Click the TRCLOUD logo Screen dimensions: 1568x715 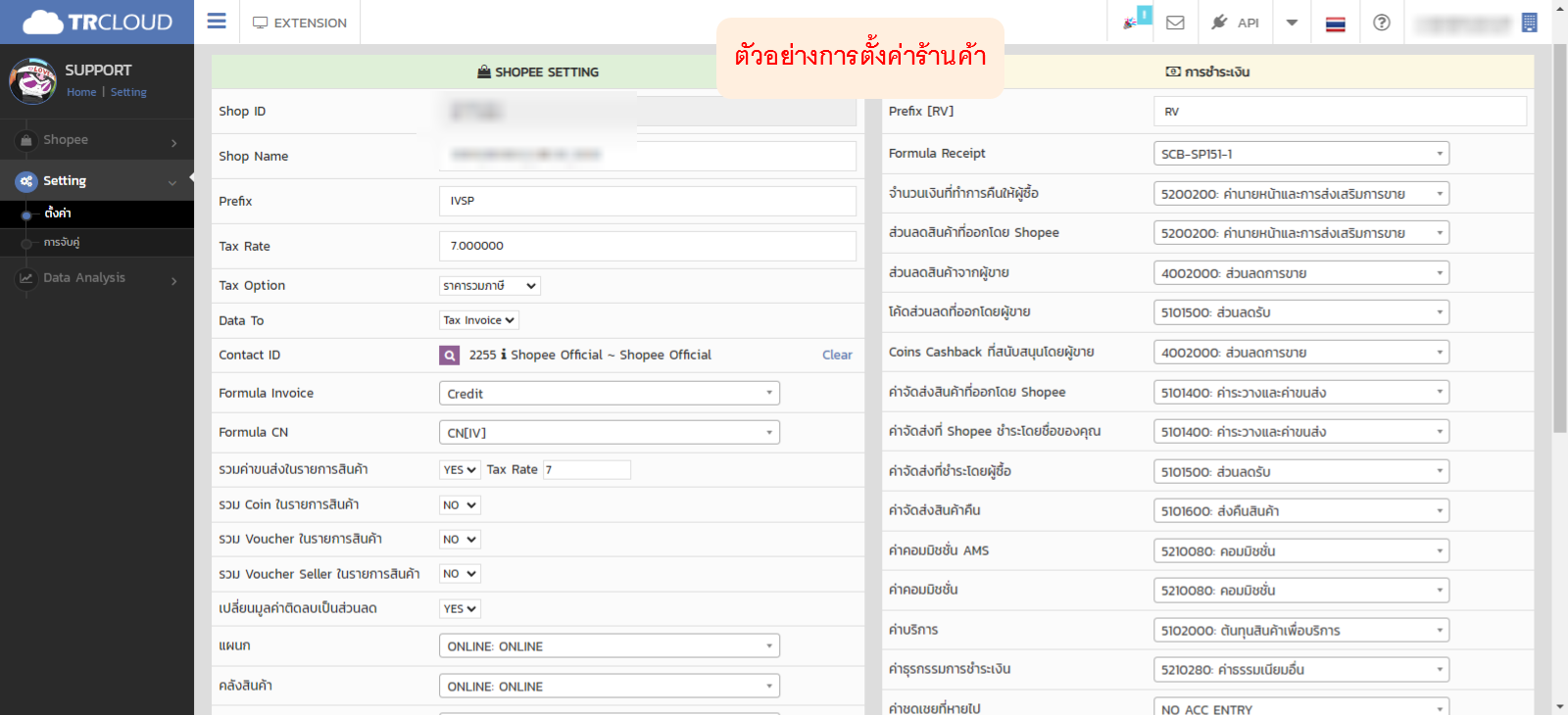click(x=97, y=22)
